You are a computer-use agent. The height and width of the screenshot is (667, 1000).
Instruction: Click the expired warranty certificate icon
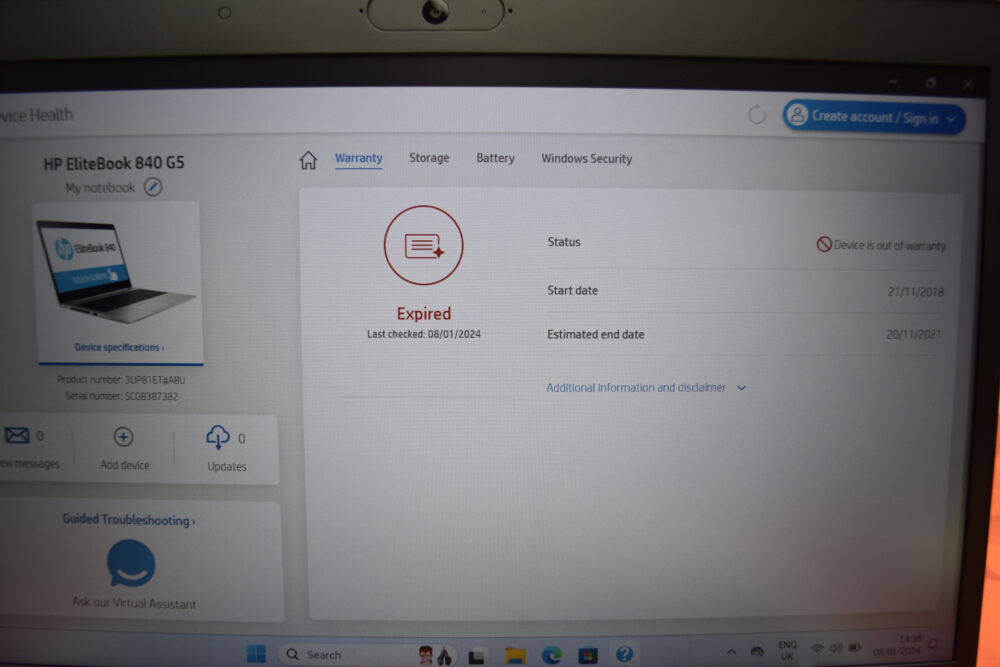click(423, 246)
